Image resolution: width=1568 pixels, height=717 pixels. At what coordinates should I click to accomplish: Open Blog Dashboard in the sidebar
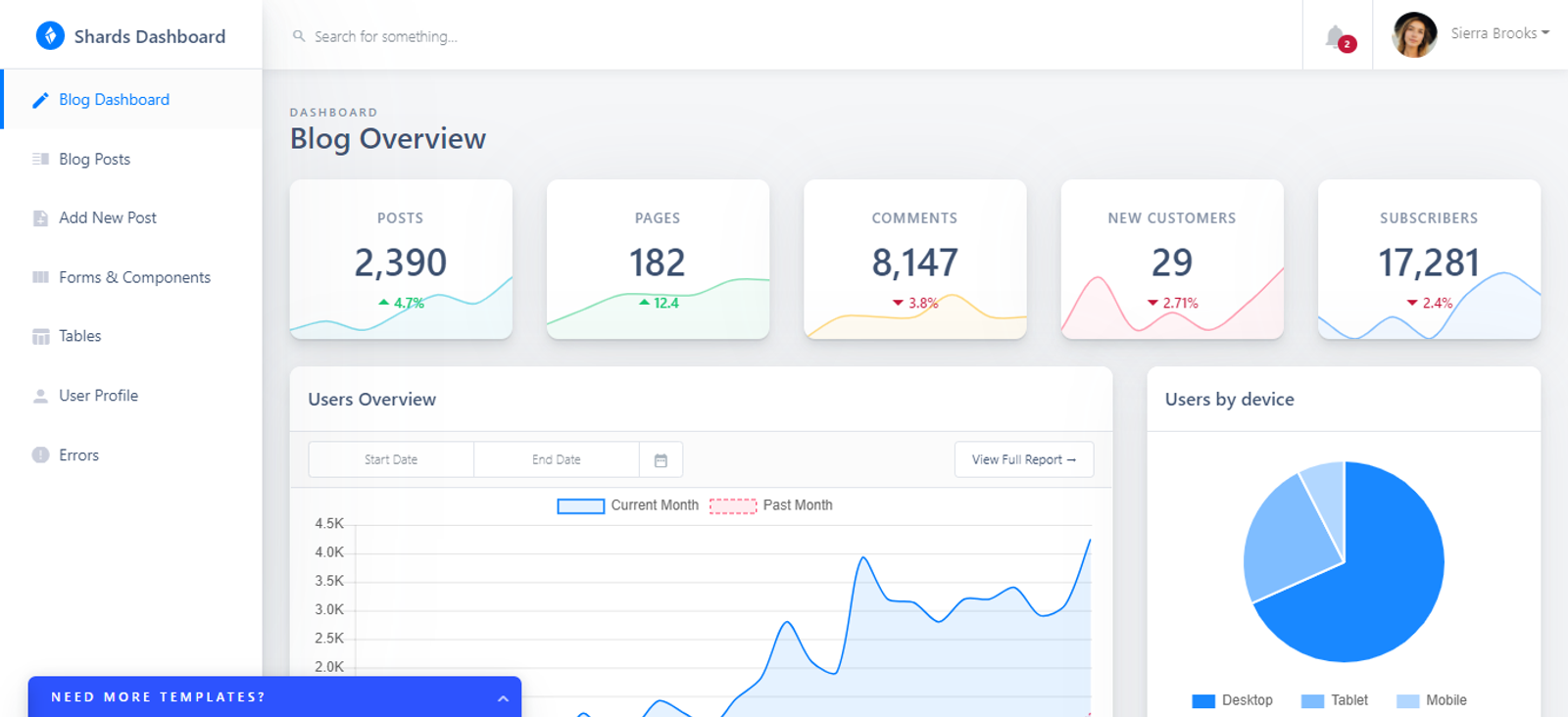coord(131,100)
